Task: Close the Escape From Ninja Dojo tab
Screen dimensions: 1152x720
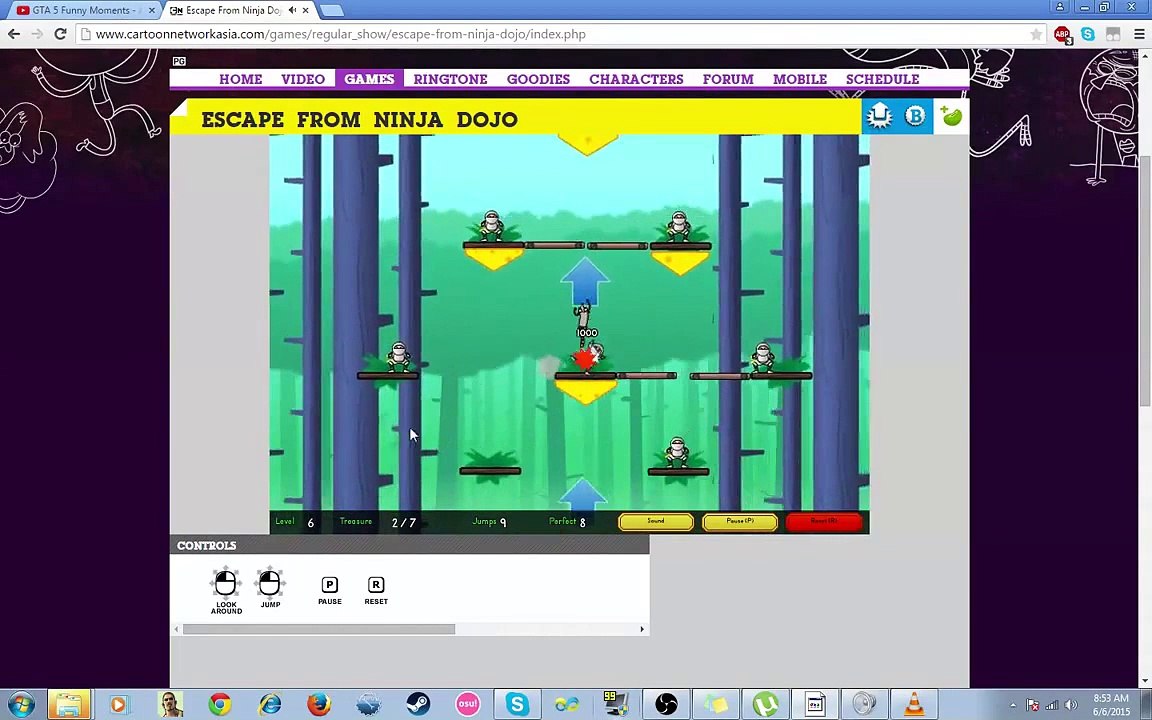Action: click(306, 10)
